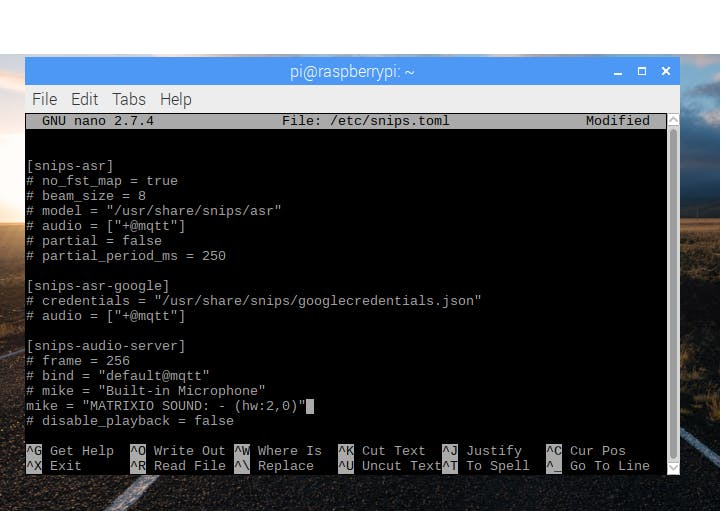Viewport: 726px width, 519px height.
Task: Click the ^O Write Out shortcut
Action: [178, 450]
